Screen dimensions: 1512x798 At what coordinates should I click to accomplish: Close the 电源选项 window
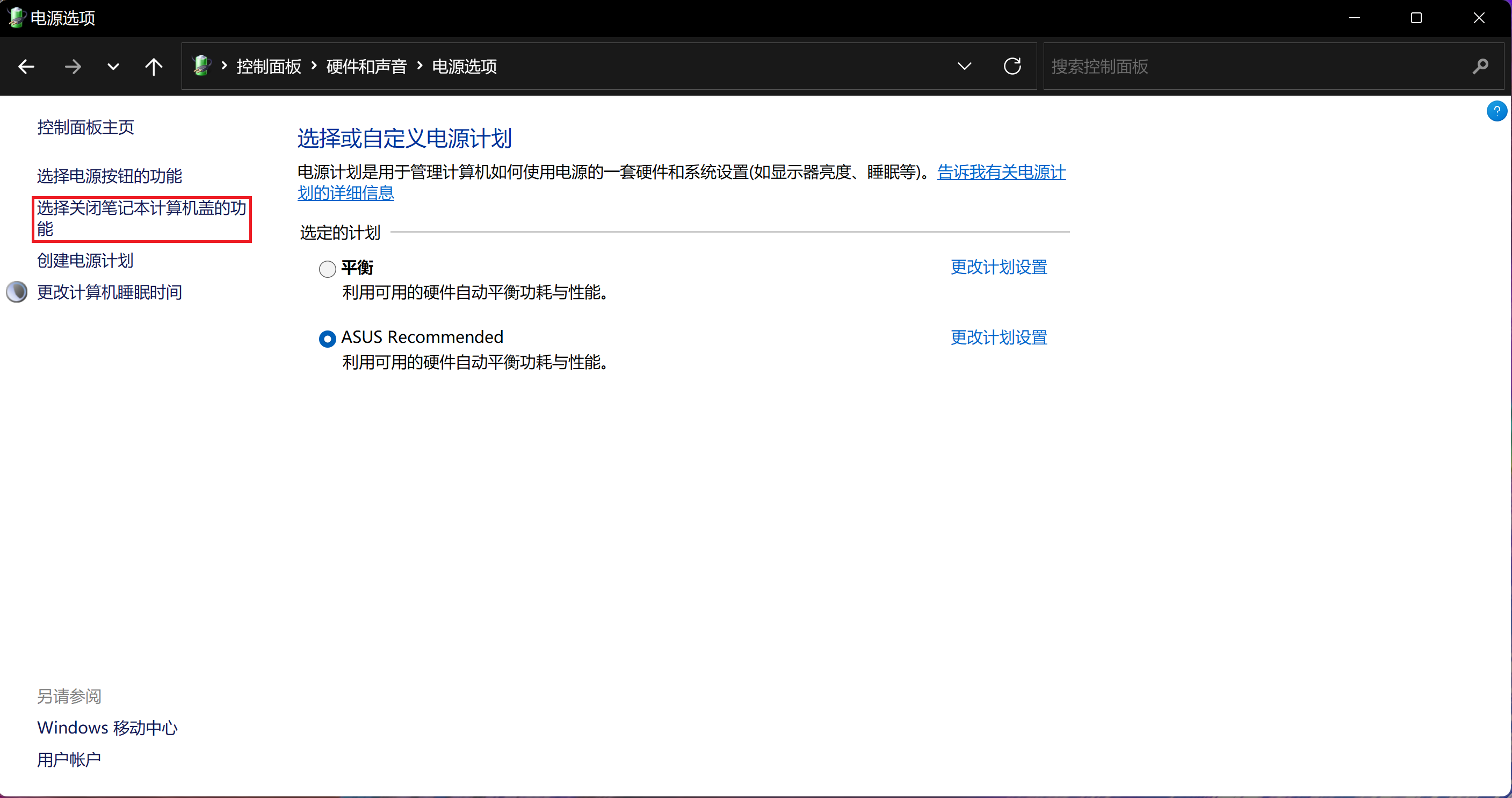pos(1479,18)
